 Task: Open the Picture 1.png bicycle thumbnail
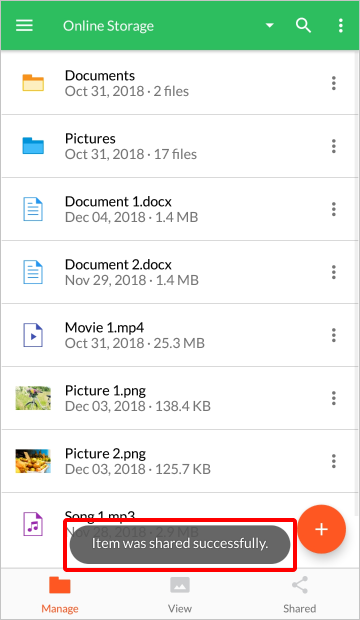coord(33,398)
